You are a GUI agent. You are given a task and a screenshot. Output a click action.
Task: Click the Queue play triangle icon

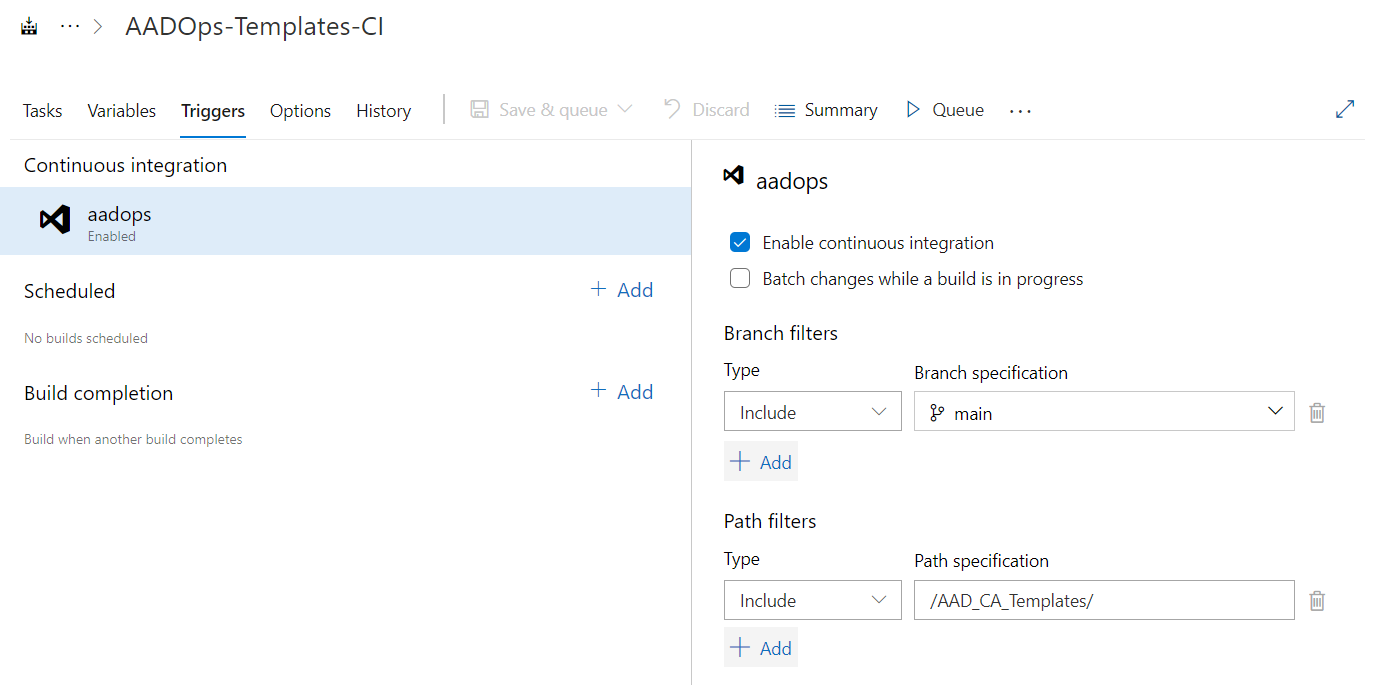point(913,109)
